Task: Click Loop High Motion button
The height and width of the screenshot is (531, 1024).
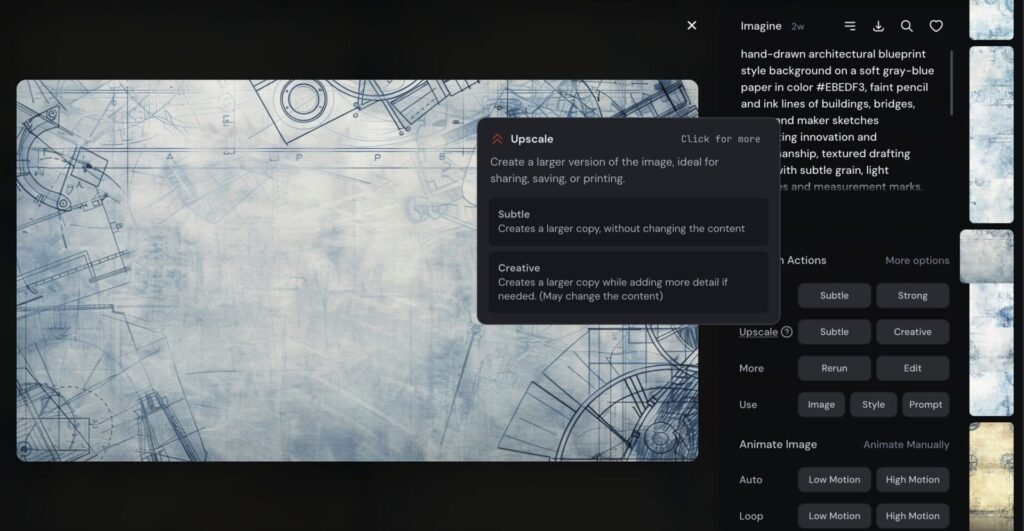Action: tap(912, 516)
